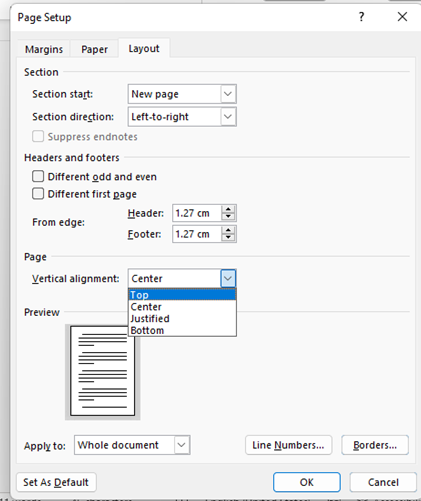Image resolution: width=421 pixels, height=501 pixels.
Task: Select the Layout tab
Action: [x=144, y=49]
